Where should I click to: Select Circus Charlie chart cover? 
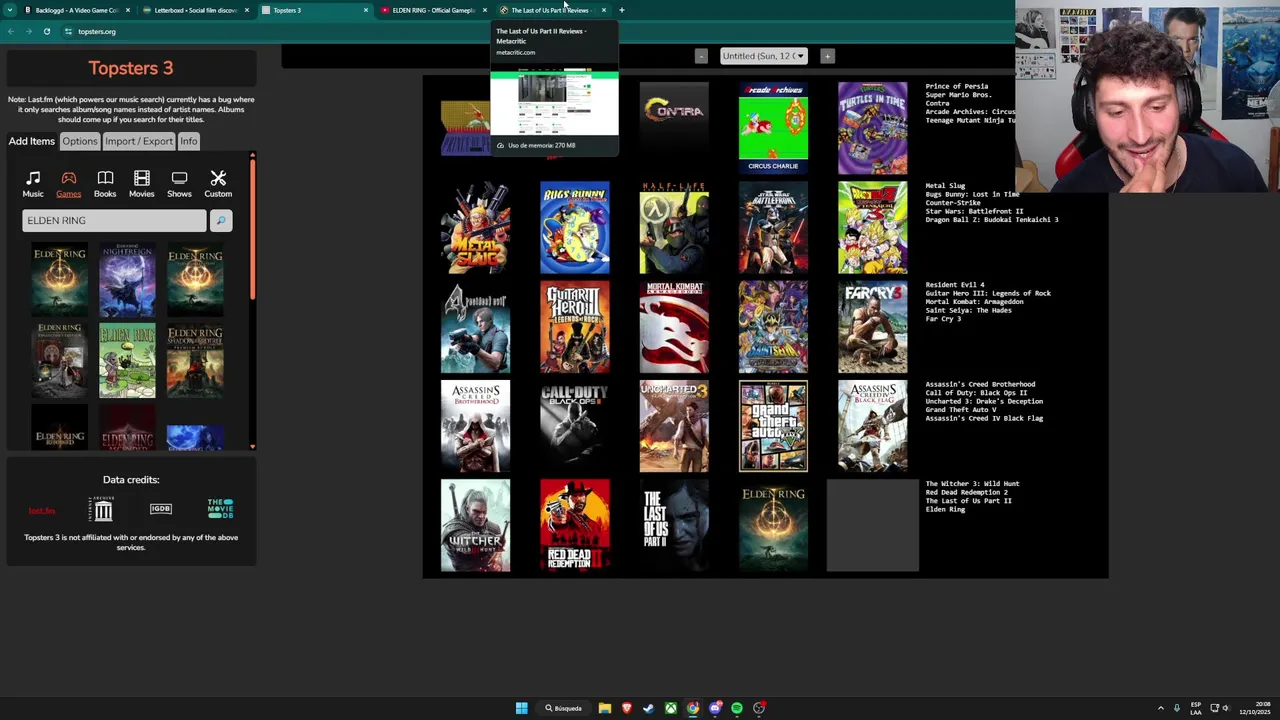tap(773, 128)
